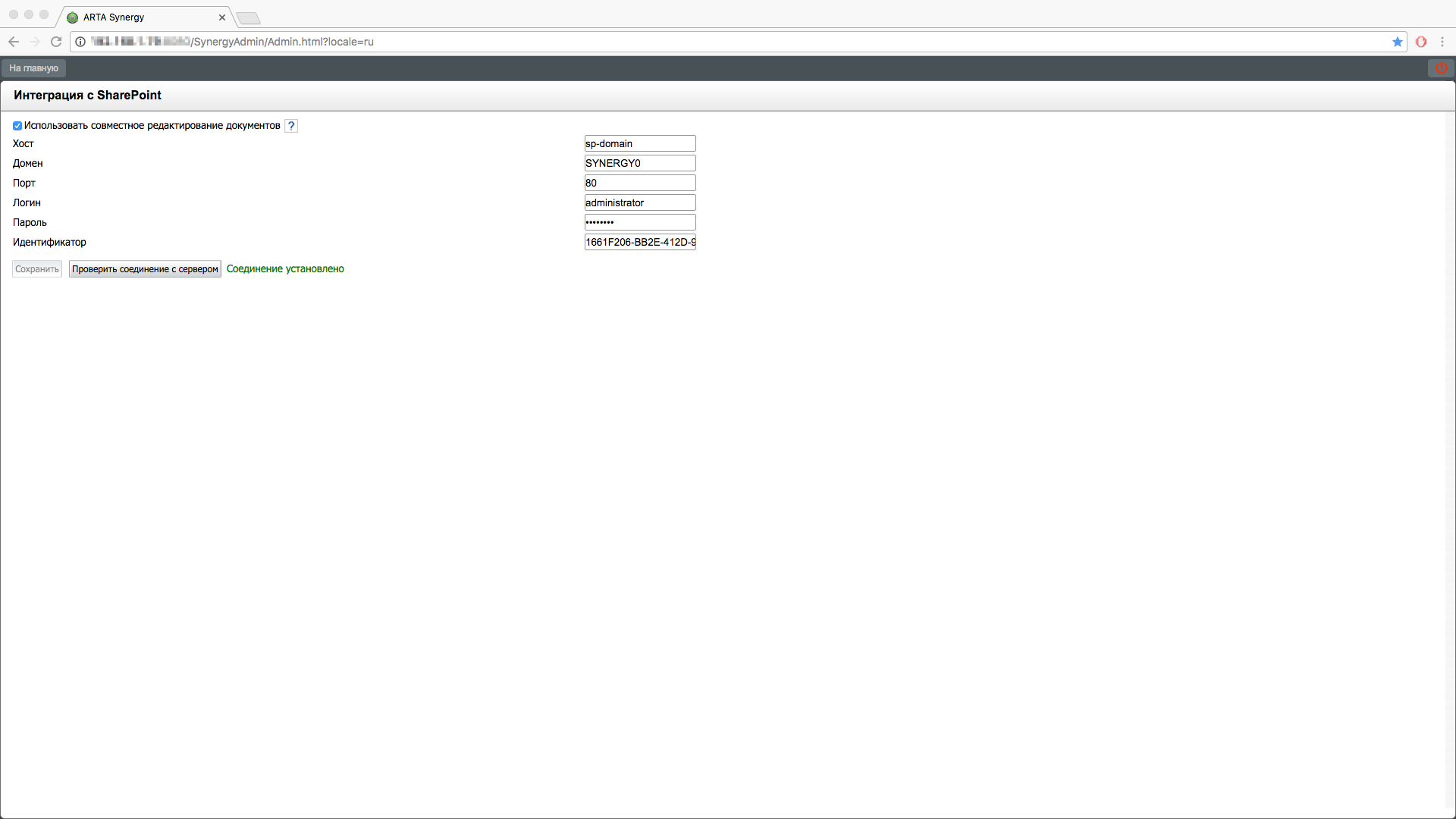Click the browser back arrow
1456x819 pixels.
[14, 42]
